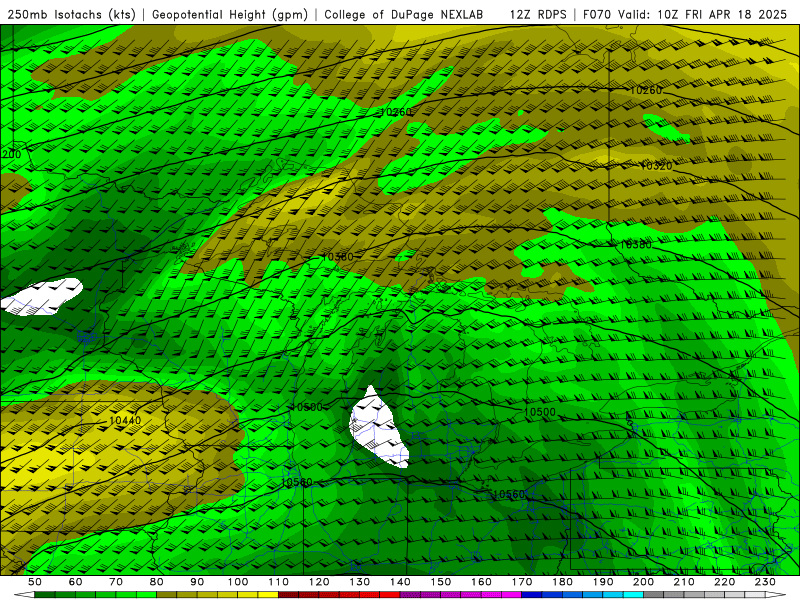Select the "Geopotential Height (gpm)" header label
This screenshot has width=800, height=600.
click(230, 15)
